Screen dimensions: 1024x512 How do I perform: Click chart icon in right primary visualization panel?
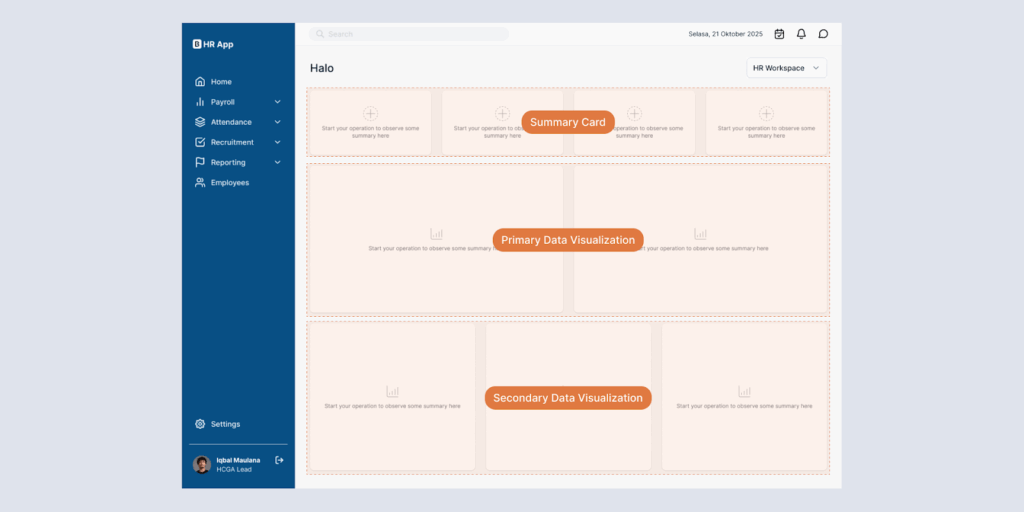pos(700,234)
